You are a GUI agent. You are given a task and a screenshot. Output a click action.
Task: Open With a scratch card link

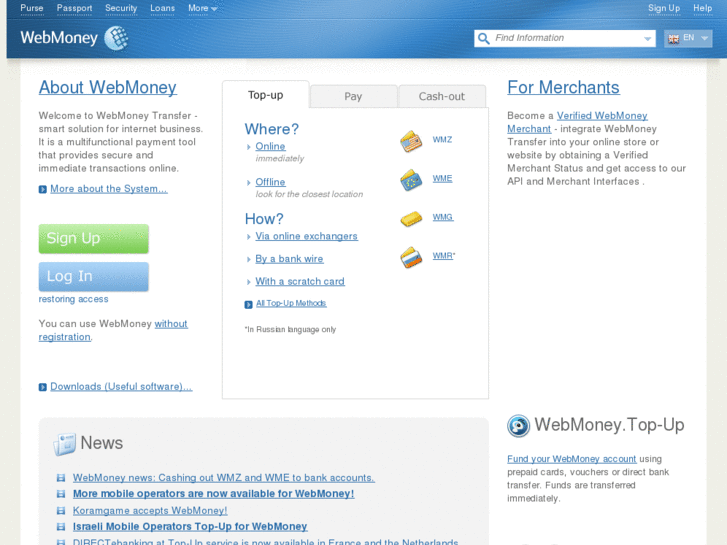coord(300,282)
